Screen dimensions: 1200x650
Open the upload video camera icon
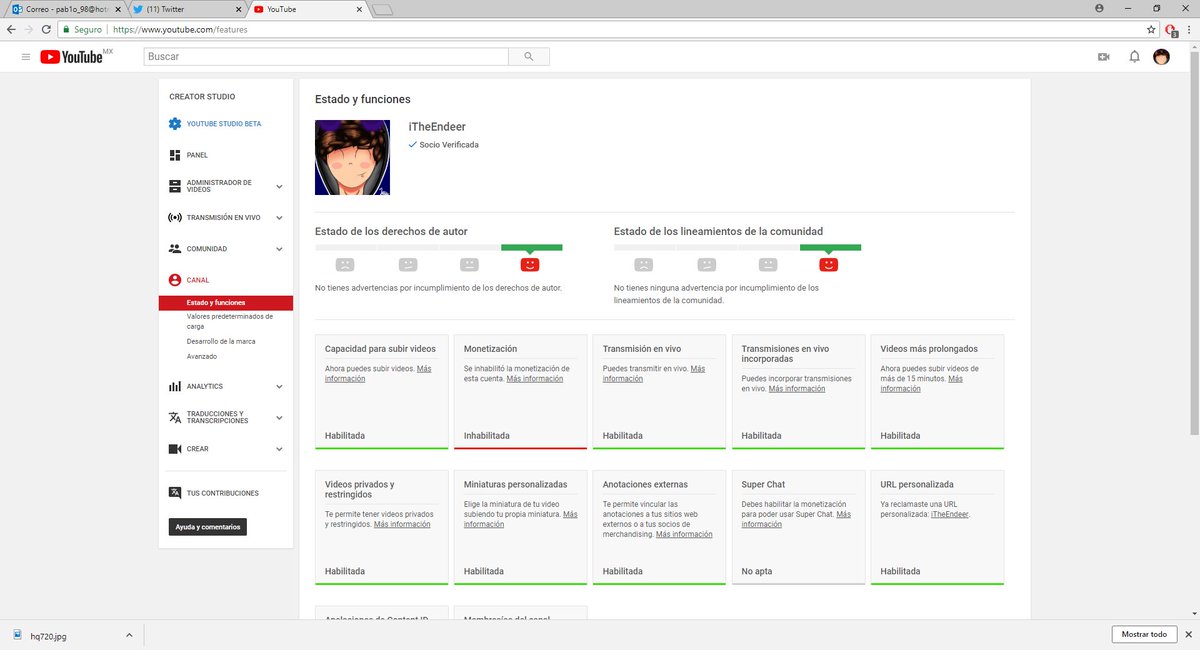tap(1104, 57)
